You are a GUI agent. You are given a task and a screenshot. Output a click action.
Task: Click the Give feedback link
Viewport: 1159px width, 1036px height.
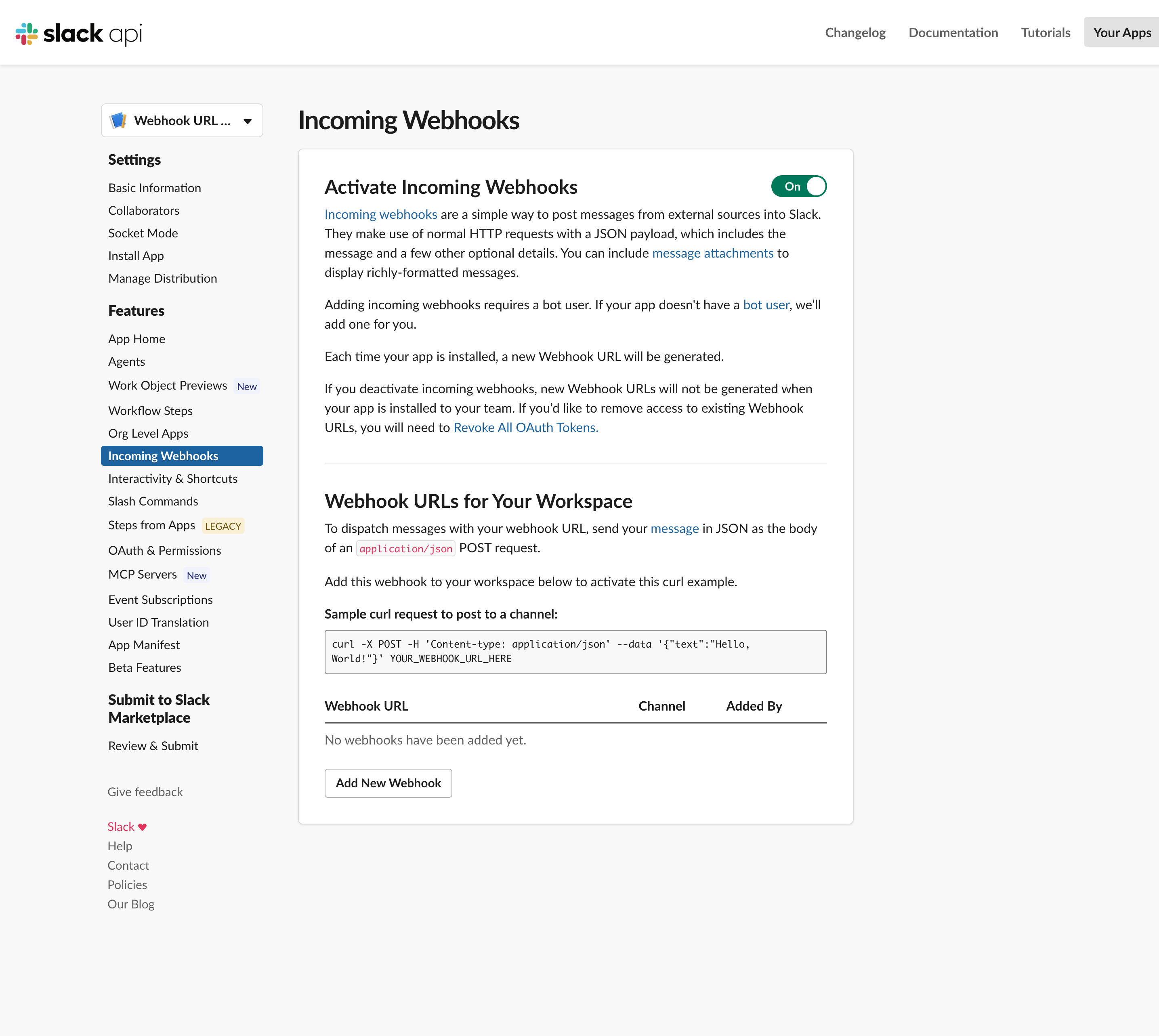tap(145, 793)
